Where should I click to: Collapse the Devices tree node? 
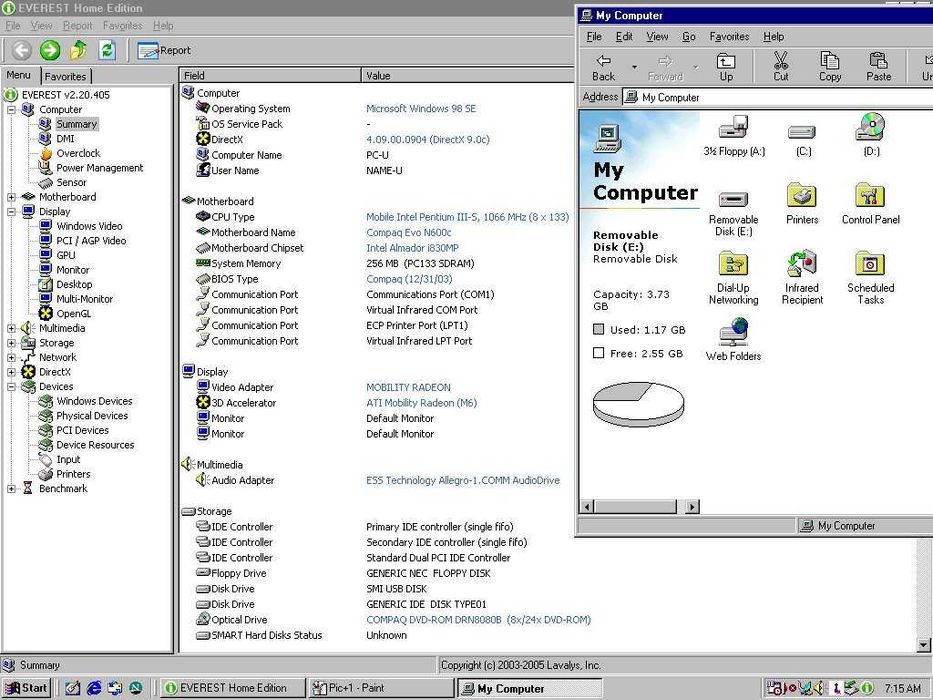coord(11,387)
